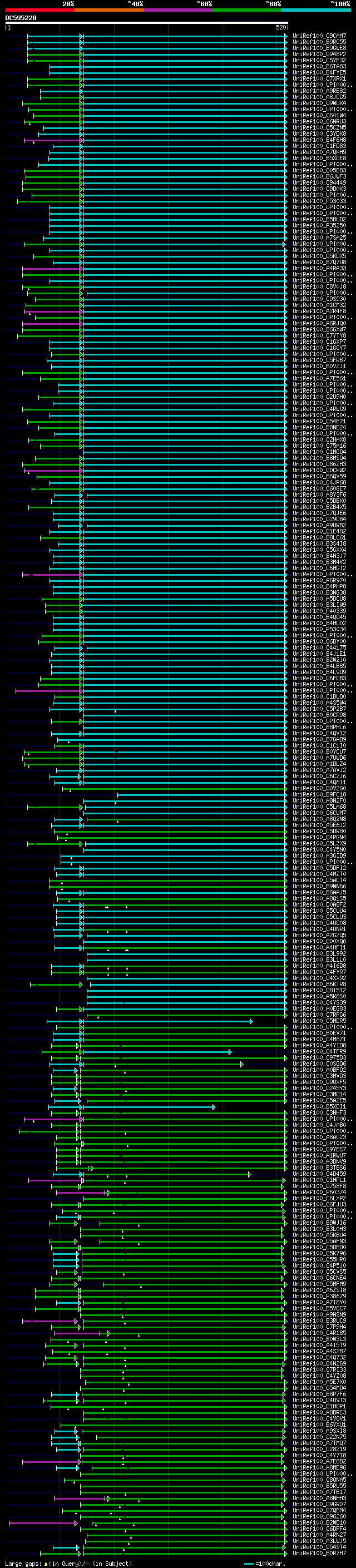Click hit label UniRef100_A4RA33
Viewport: 356px width, 1568px height.
(x=319, y=269)
